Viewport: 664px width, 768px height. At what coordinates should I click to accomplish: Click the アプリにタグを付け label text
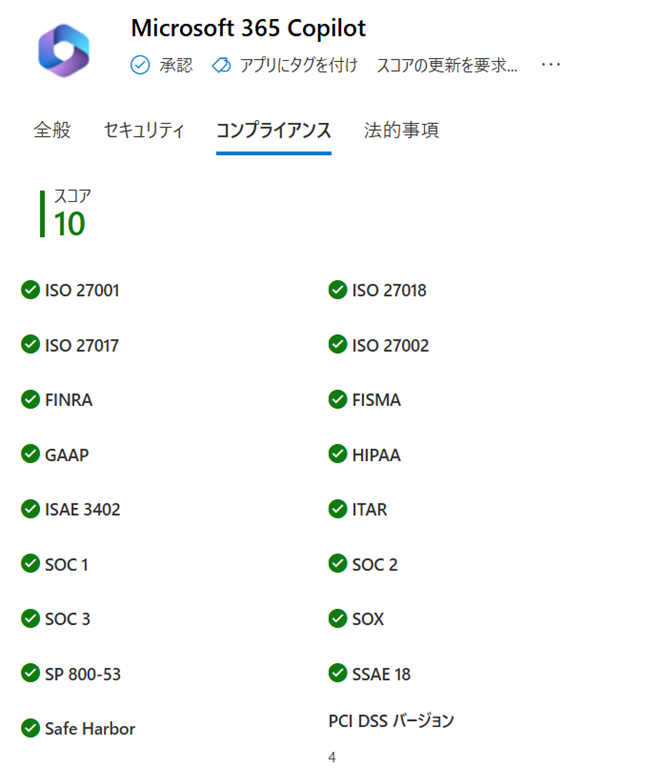(x=297, y=65)
